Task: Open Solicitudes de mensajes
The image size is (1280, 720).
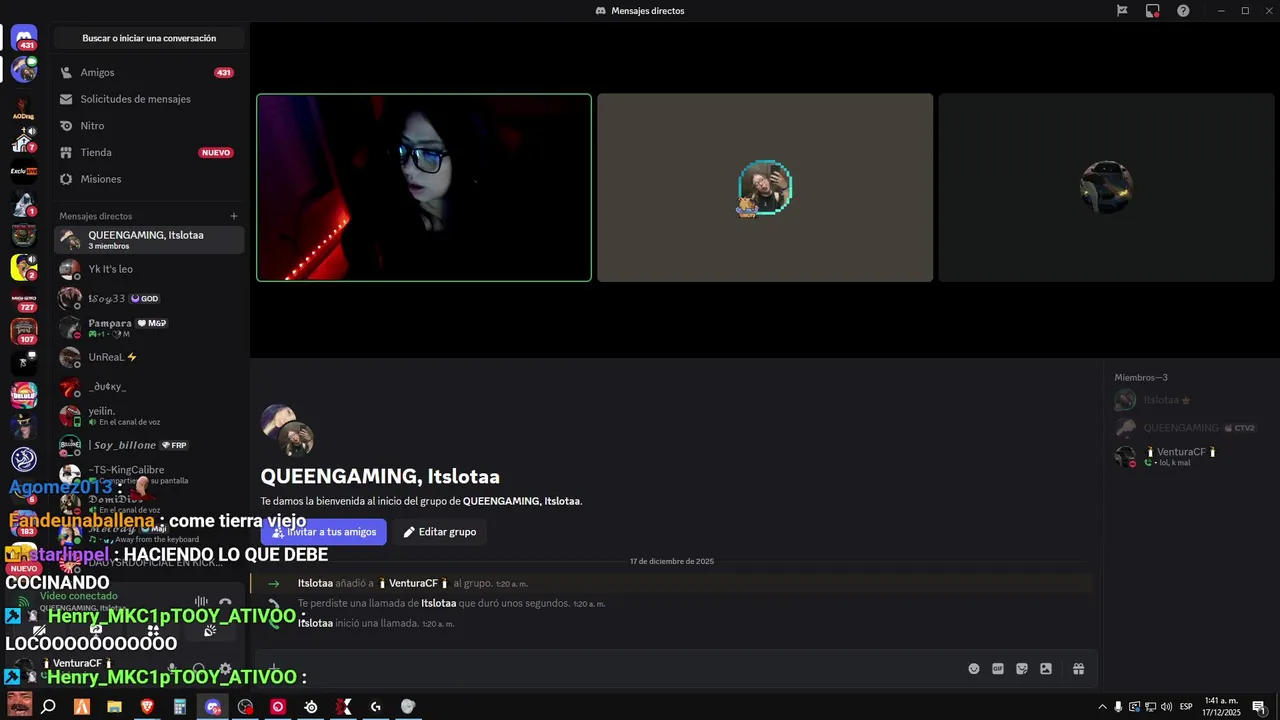Action: click(x=149, y=99)
